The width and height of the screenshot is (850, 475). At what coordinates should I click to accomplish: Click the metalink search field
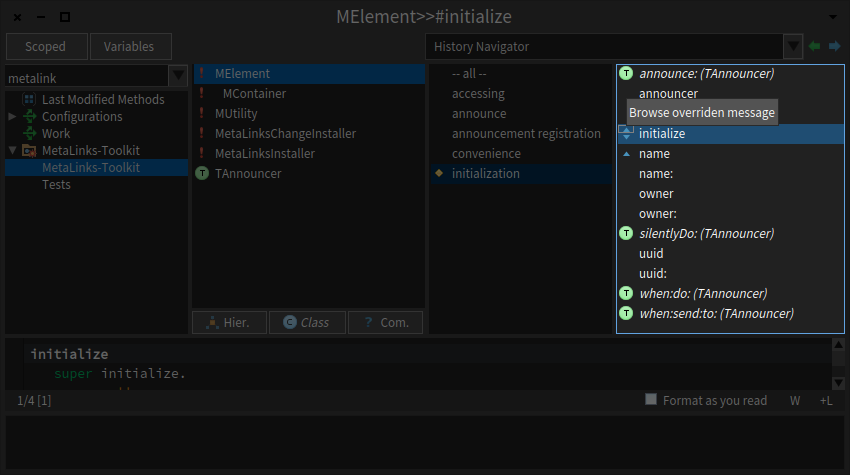point(87,76)
